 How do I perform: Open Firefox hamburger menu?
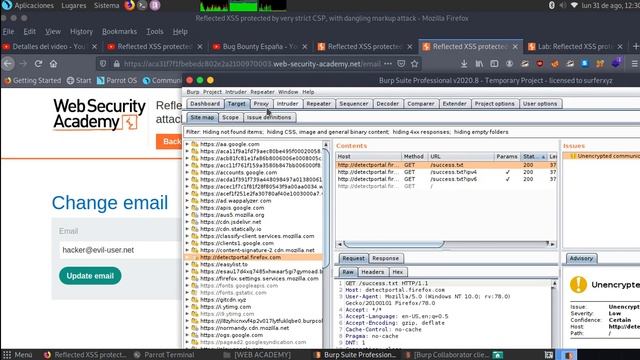[x=634, y=64]
